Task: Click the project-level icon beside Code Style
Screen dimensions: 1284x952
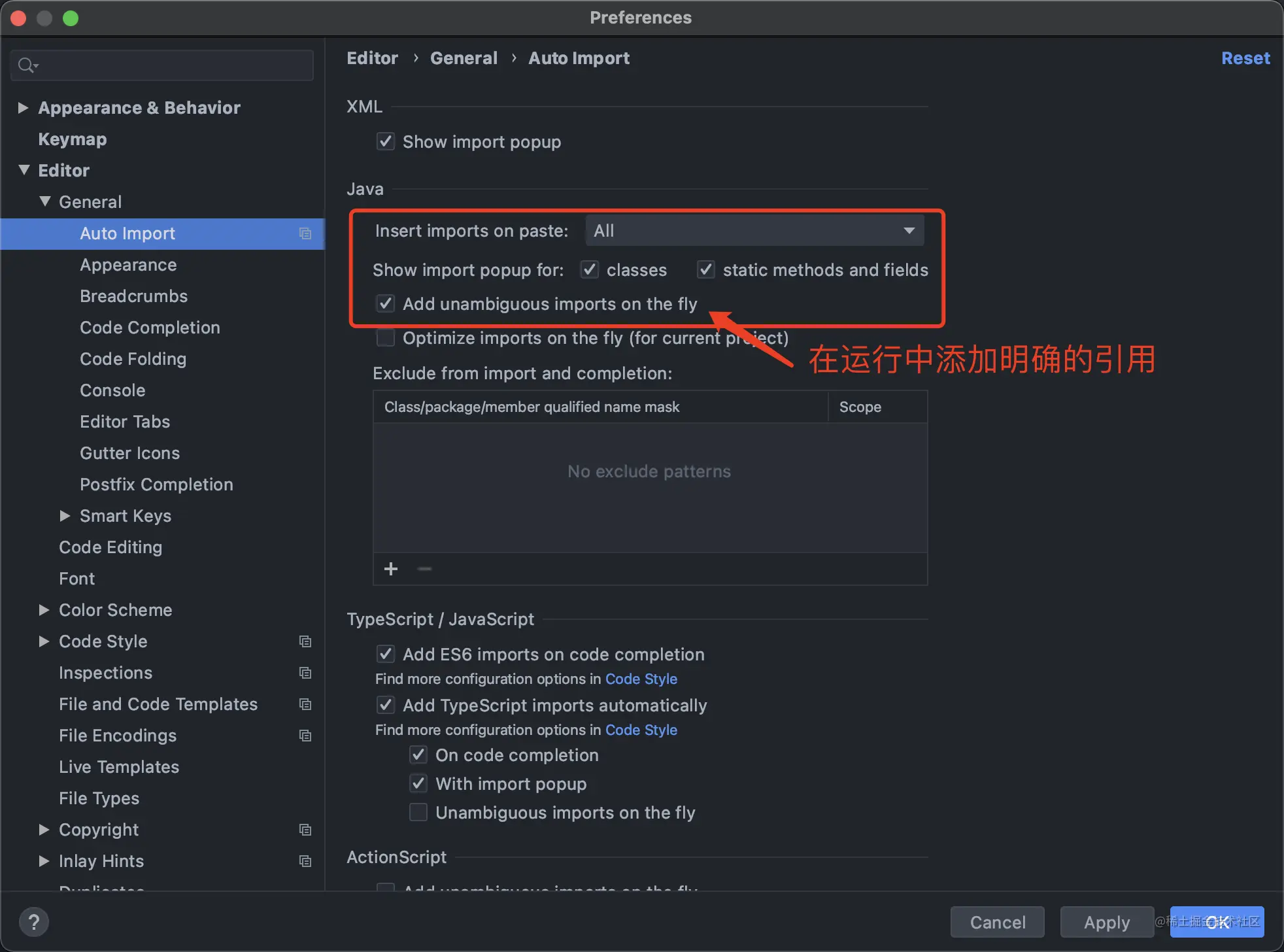Action: (305, 641)
